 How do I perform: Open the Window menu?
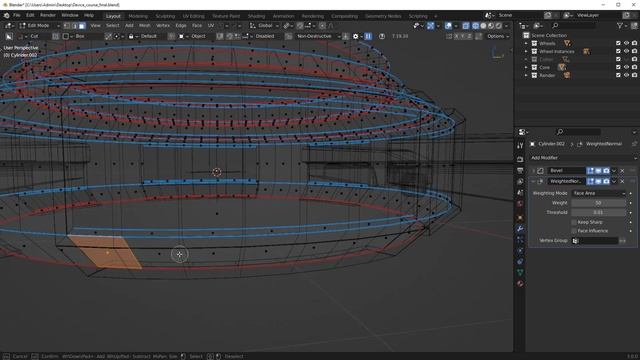tap(70, 16)
